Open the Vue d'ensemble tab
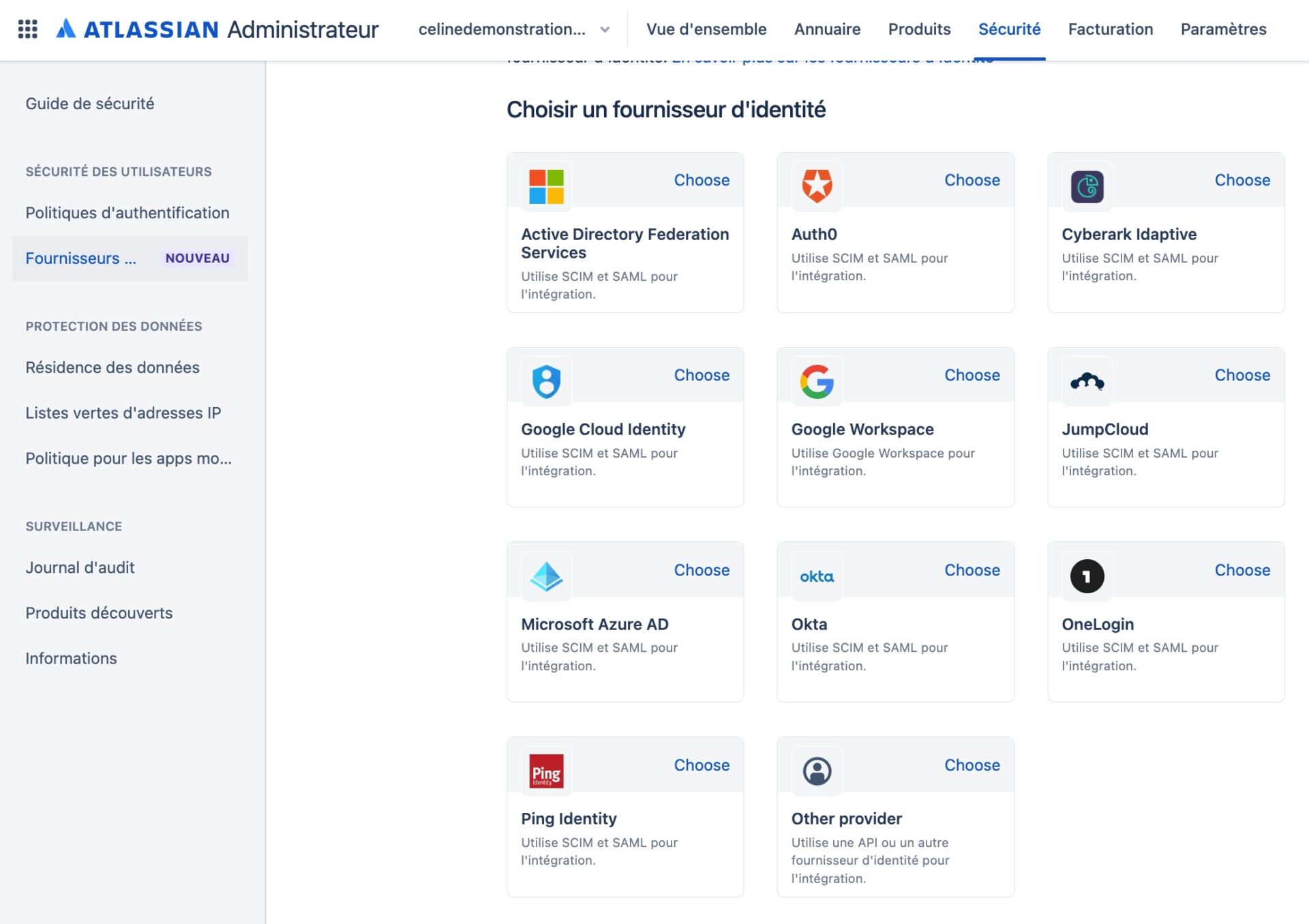The image size is (1309, 924). pyautogui.click(x=706, y=29)
